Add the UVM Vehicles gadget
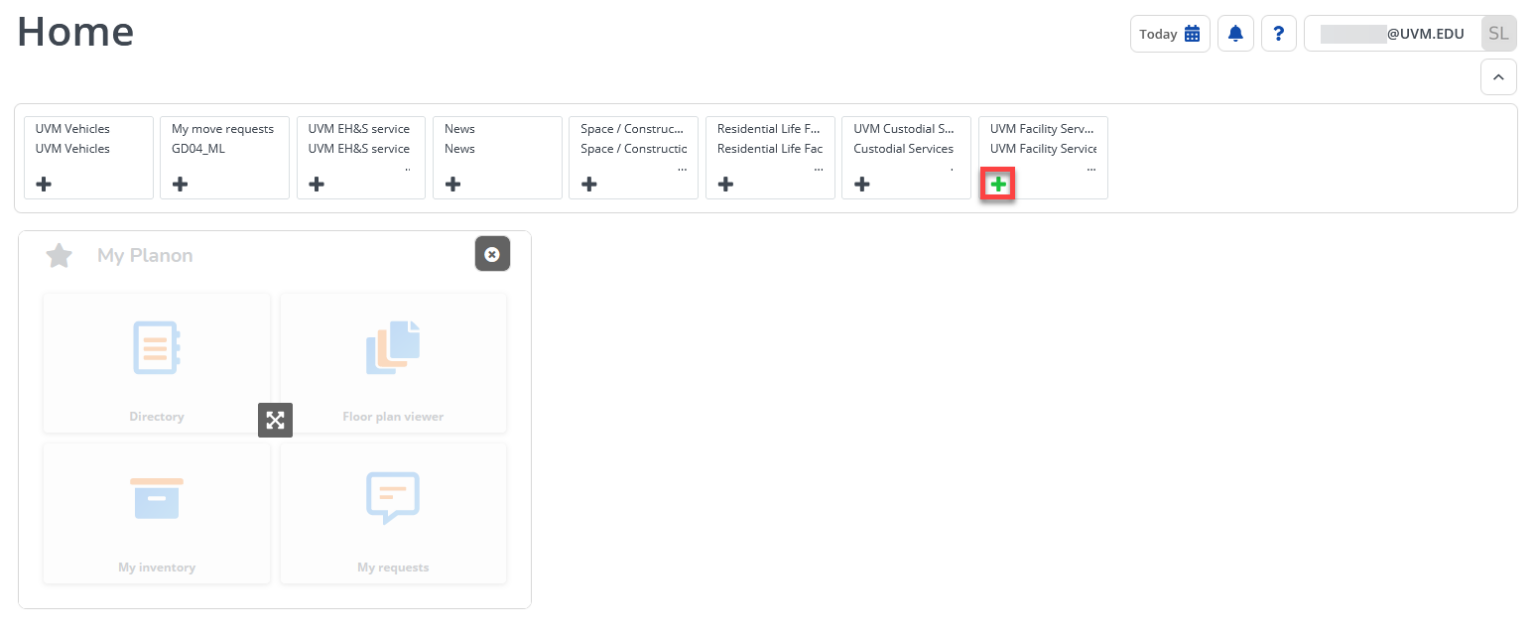Screen dimensions: 1536x632 [44, 184]
